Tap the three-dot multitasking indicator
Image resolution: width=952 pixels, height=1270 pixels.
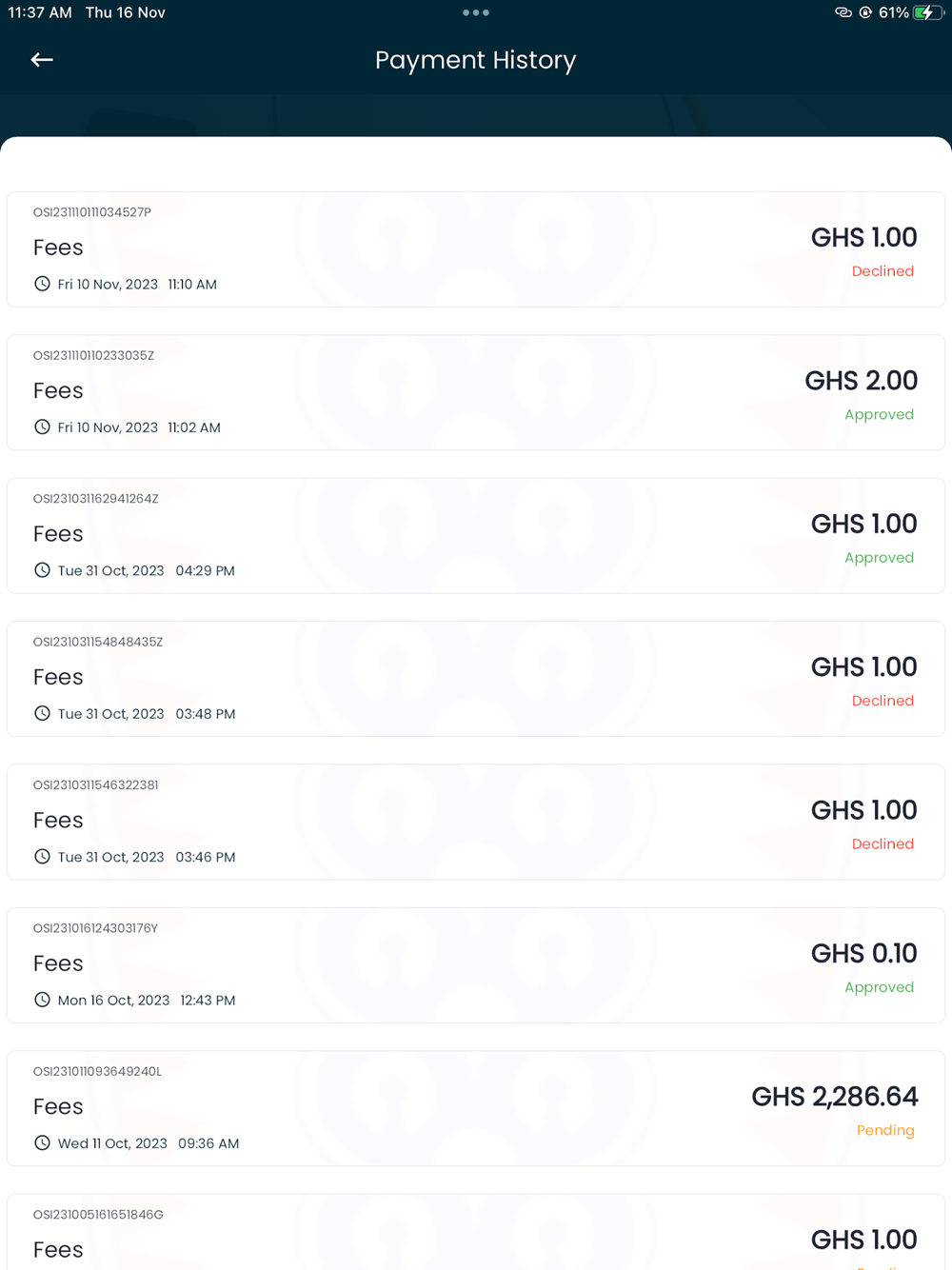(475, 12)
